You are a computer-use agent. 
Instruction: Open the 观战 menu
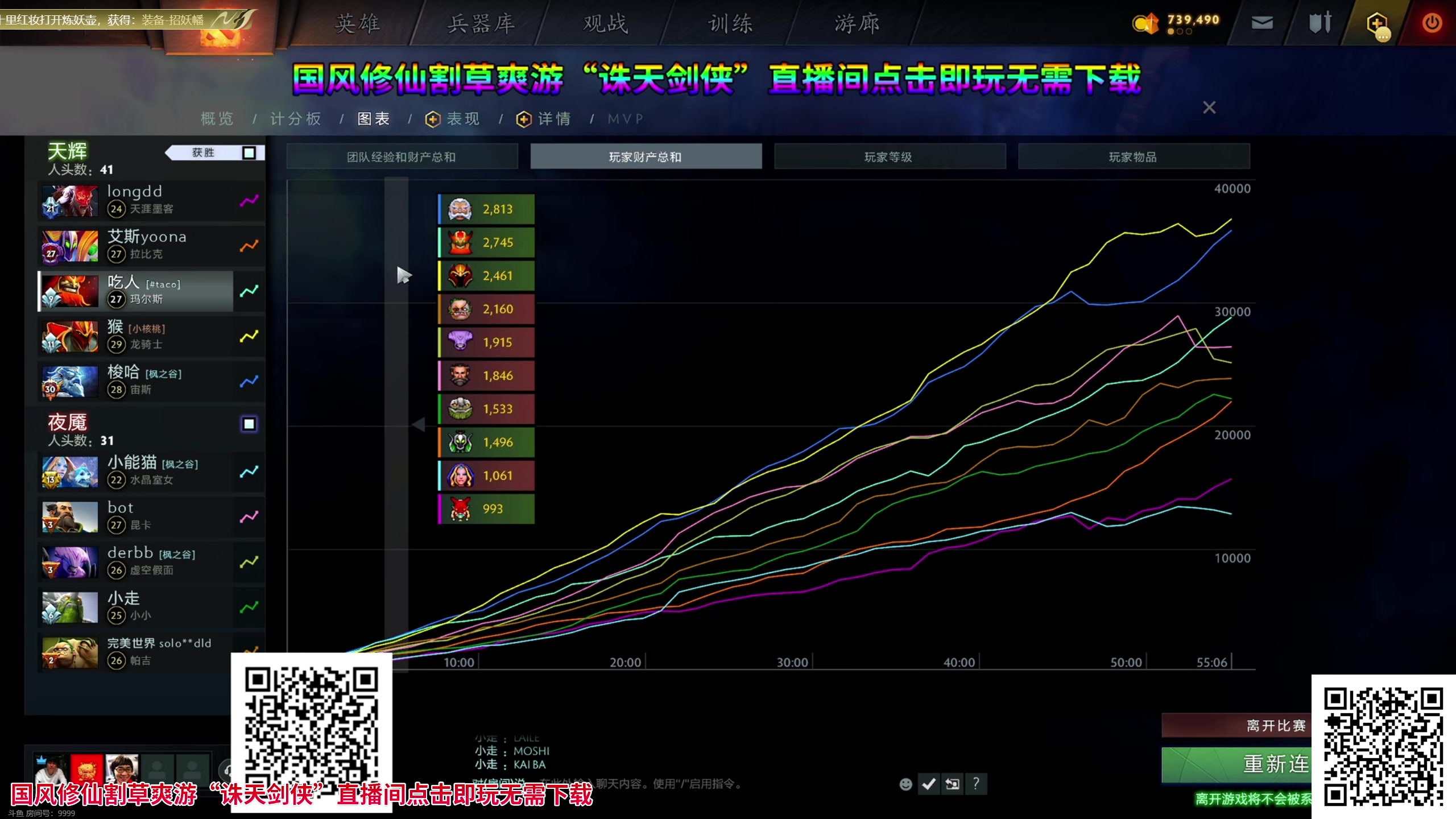606,23
